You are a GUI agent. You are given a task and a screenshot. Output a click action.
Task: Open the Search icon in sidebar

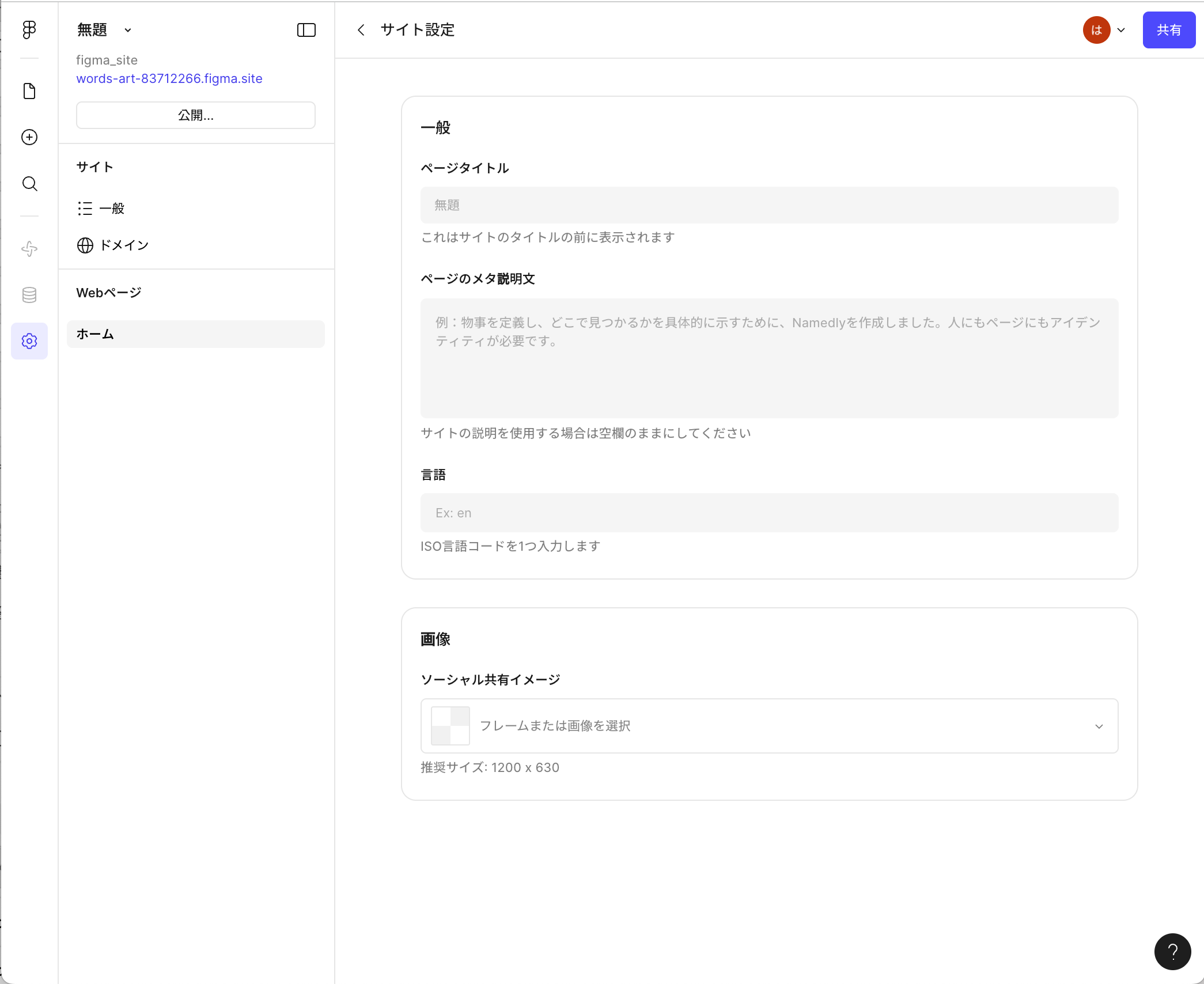pos(29,184)
